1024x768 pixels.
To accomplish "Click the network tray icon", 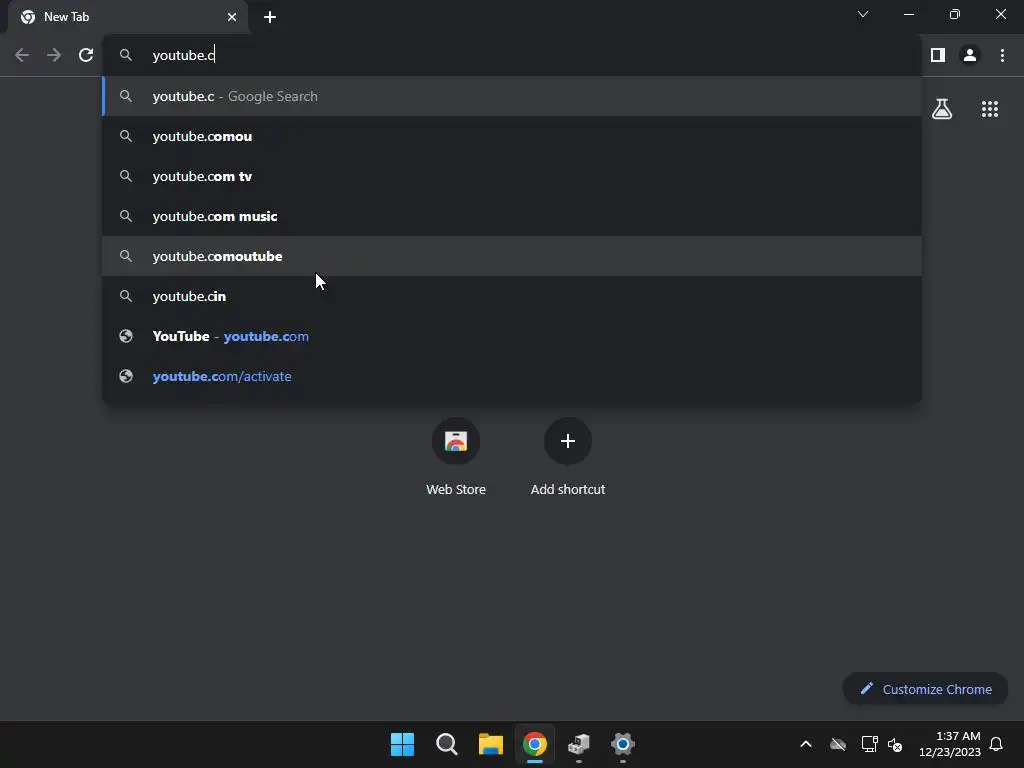I will pyautogui.click(x=869, y=744).
